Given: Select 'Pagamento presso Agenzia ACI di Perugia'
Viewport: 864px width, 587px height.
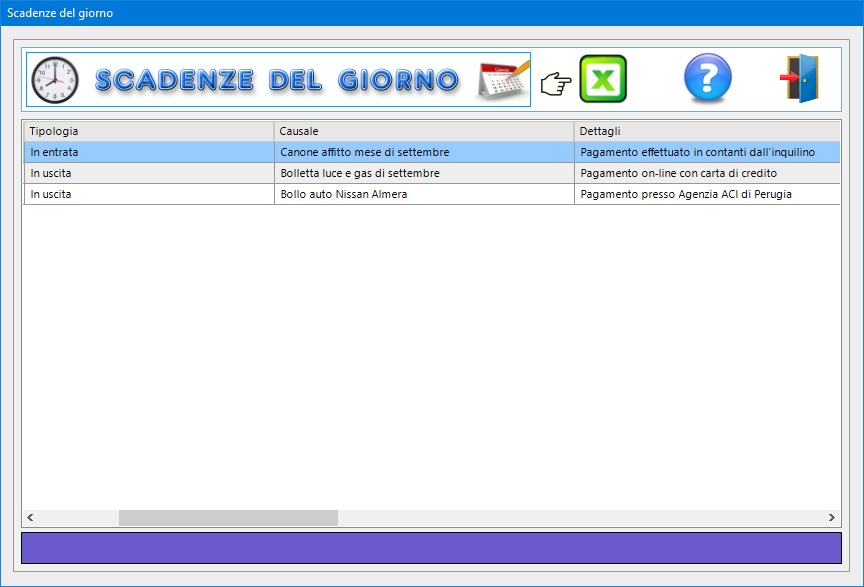Looking at the screenshot, I should [708, 194].
